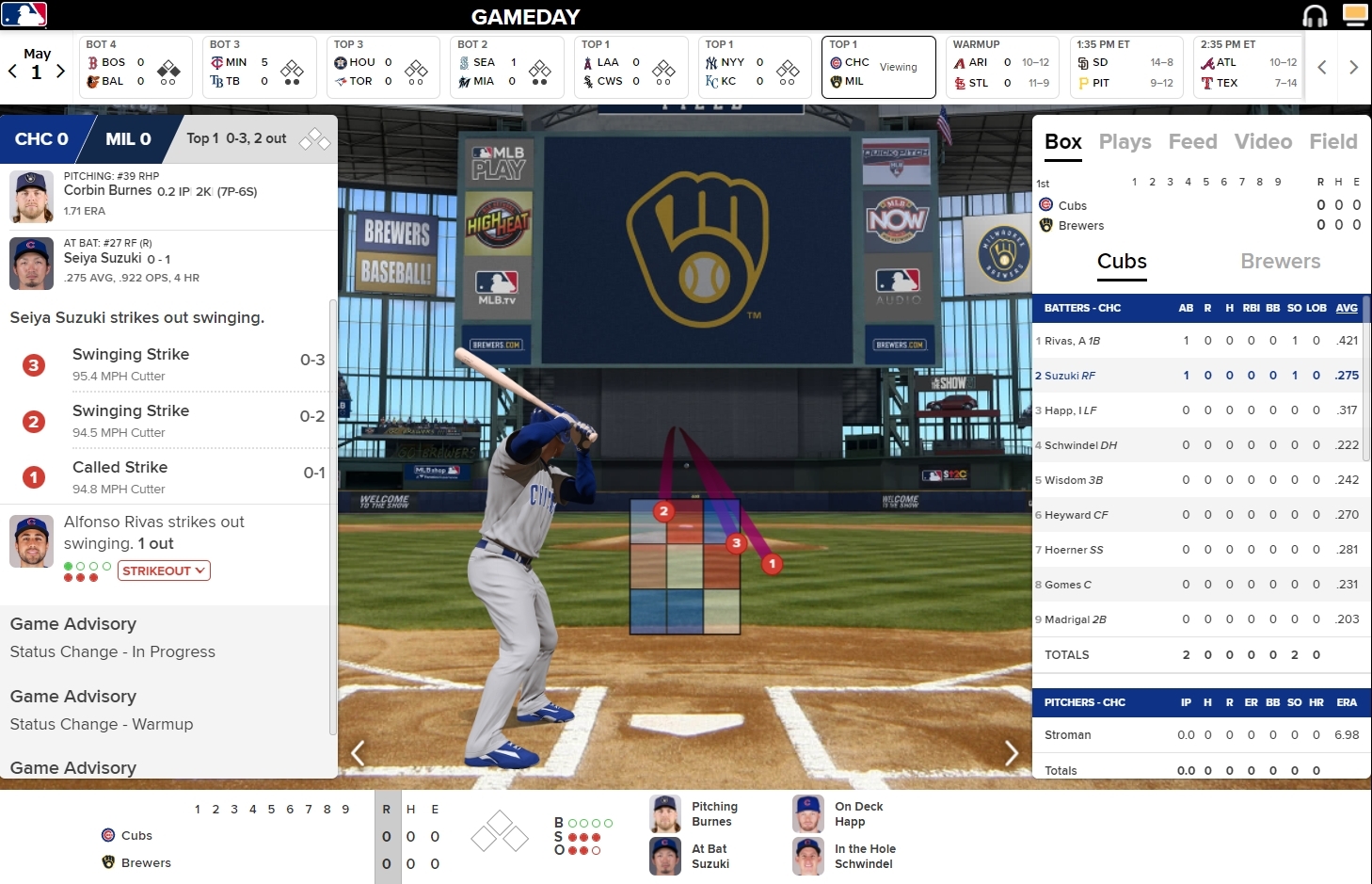The width and height of the screenshot is (1372, 884).
Task: Click Stroman pitcher link
Action: coord(1068,735)
